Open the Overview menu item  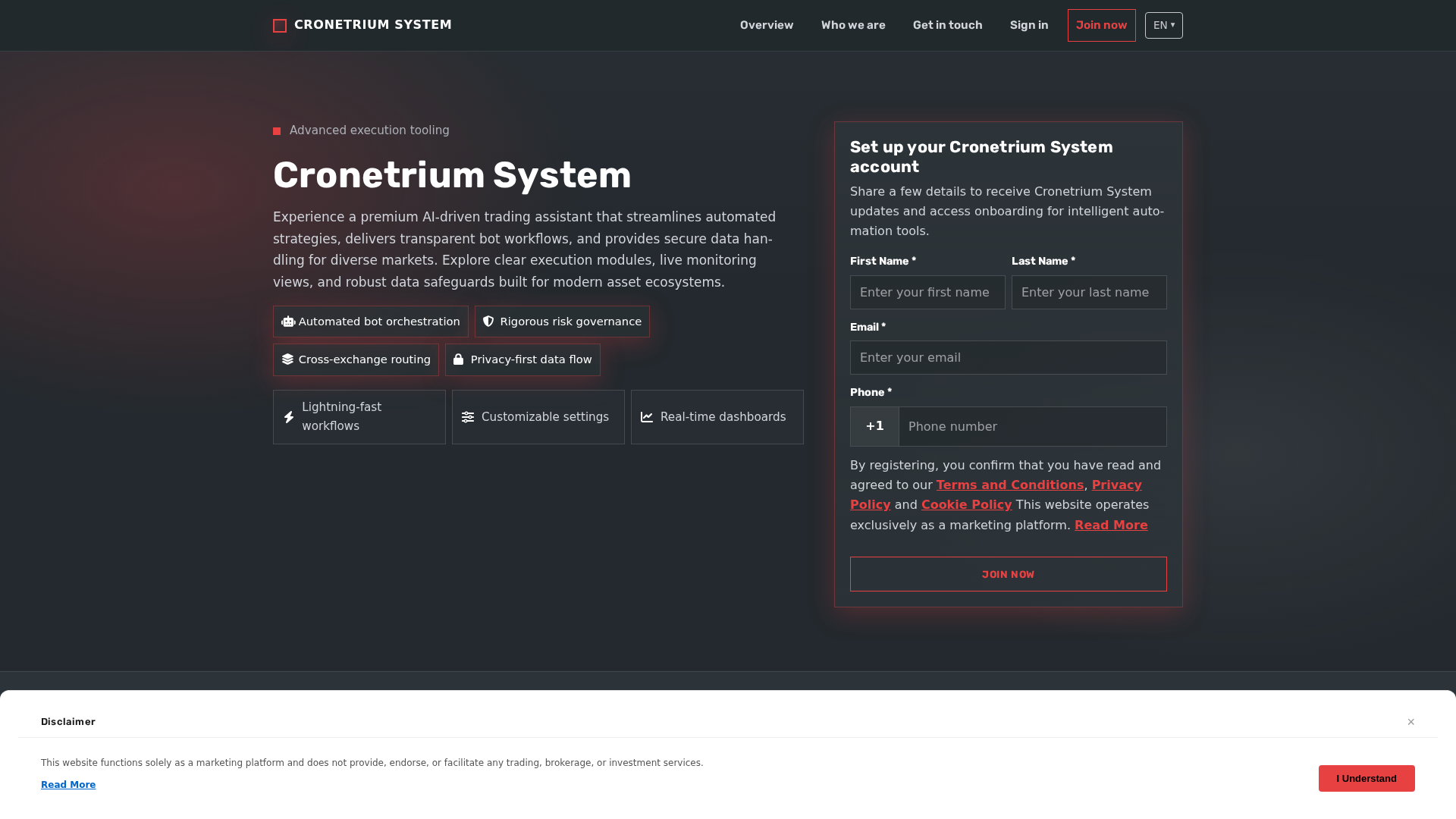pyautogui.click(x=767, y=25)
